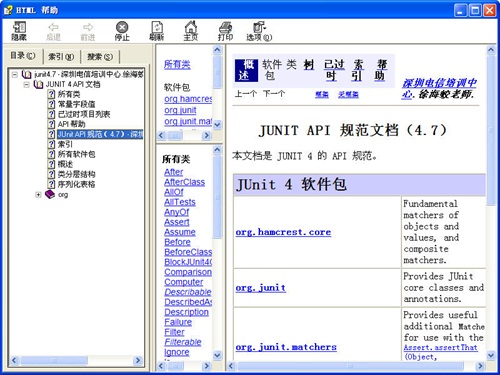This screenshot has width=500, height=375.
Task: Open the org.junit.matchers table link
Action: [286, 347]
